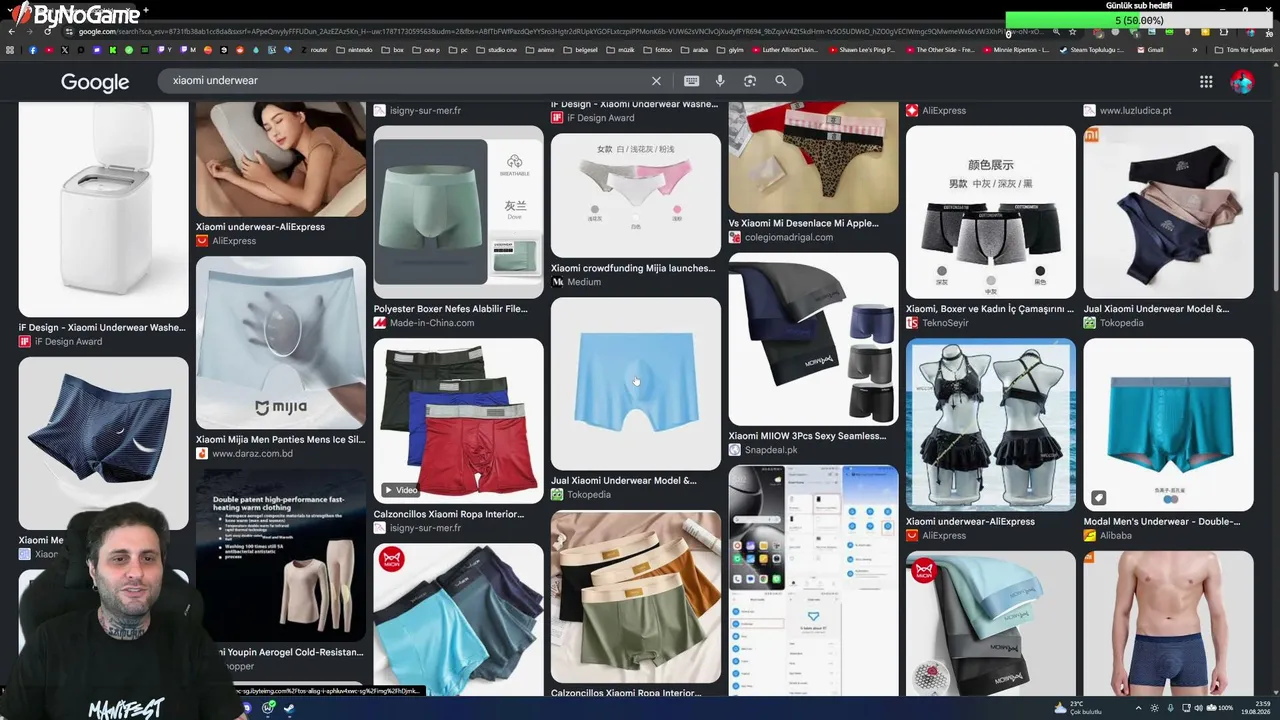Open the araba bookmarks folder
1280x720 pixels.
(693, 50)
